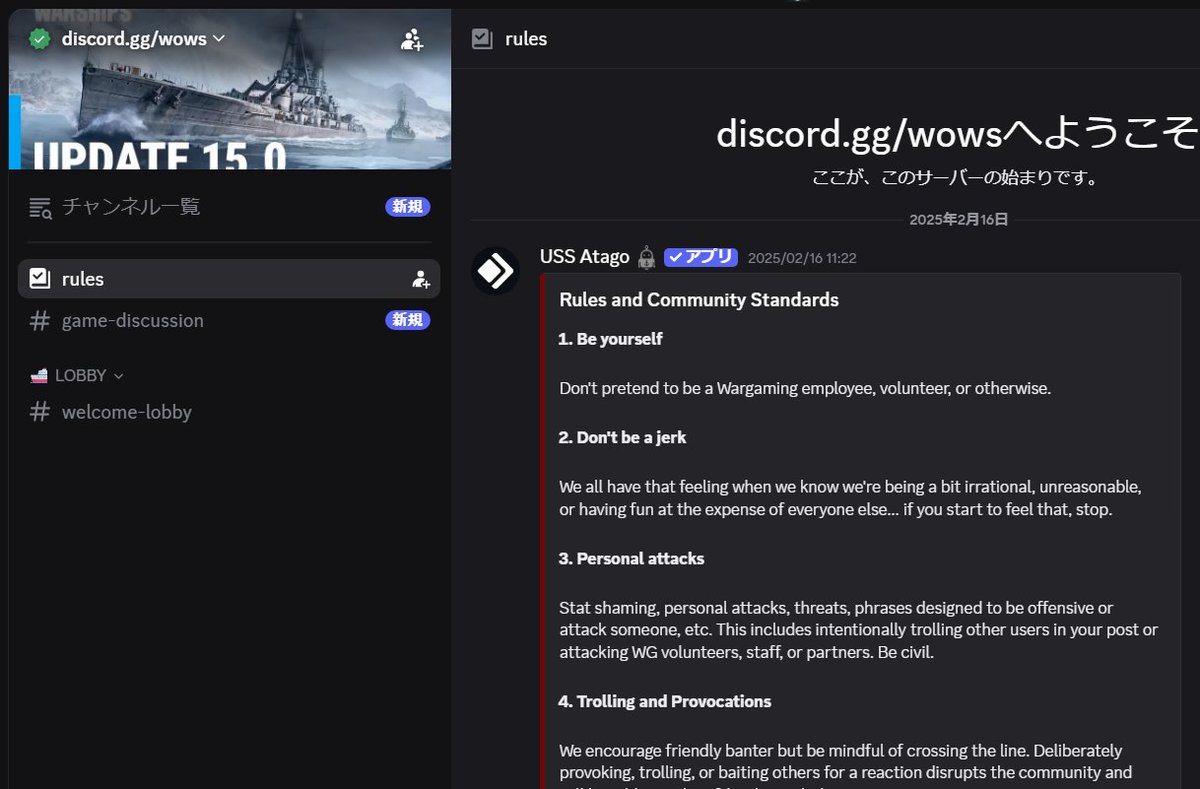
Task: Click the hashtag icon next to game-discussion
Action: [x=39, y=320]
